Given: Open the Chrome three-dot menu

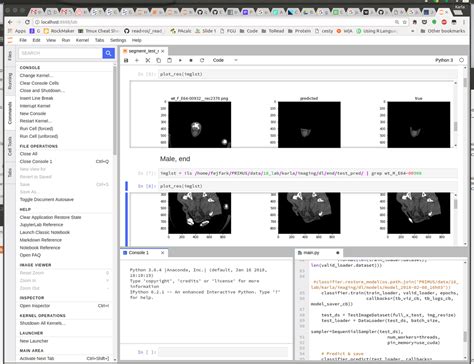Looking at the screenshot, I should (x=464, y=22).
